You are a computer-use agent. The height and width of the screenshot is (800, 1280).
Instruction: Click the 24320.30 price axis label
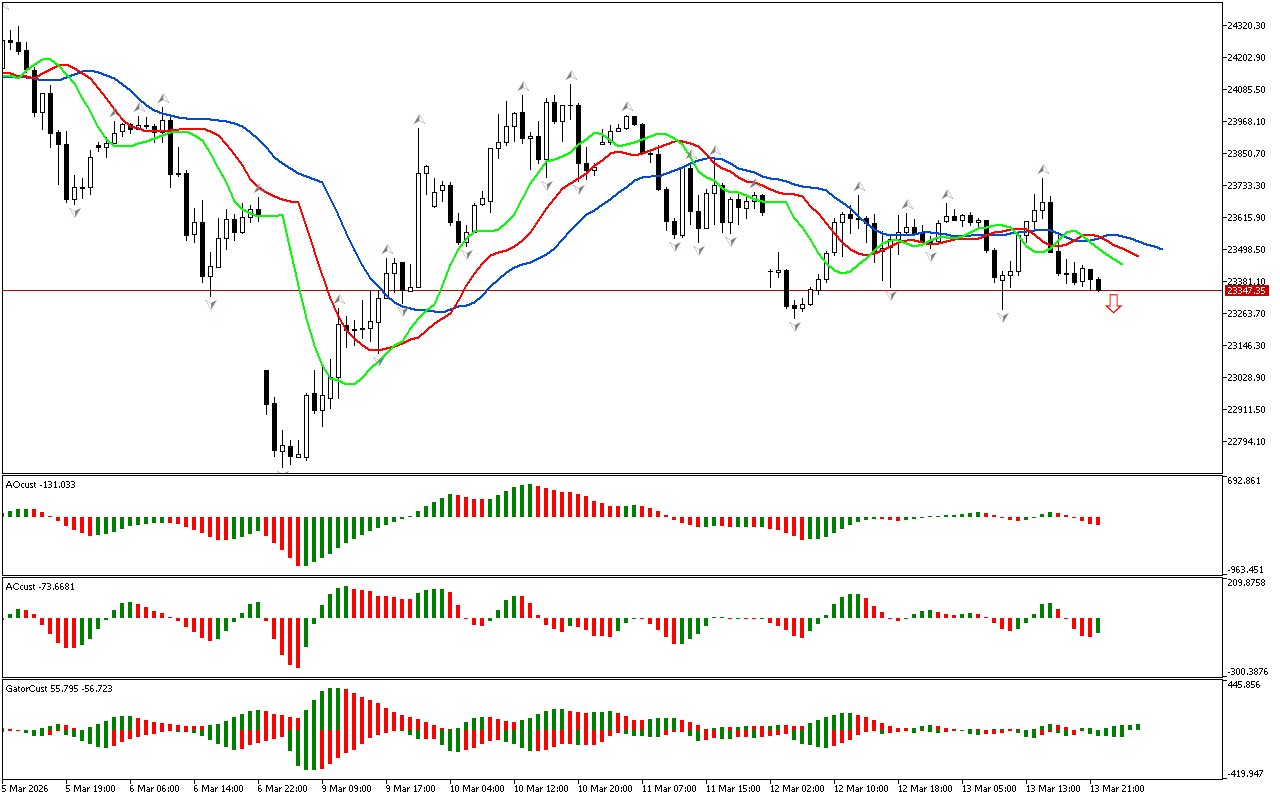point(1248,25)
